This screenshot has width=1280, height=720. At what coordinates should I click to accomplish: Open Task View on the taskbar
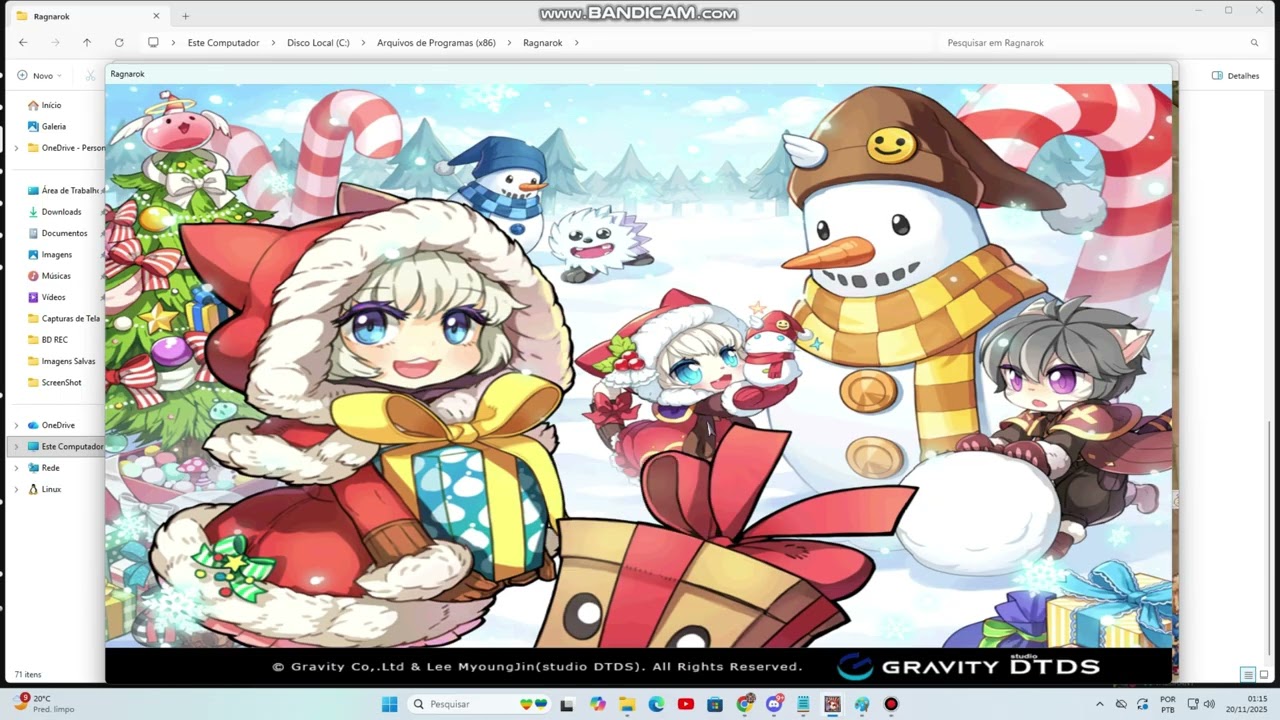click(x=568, y=704)
